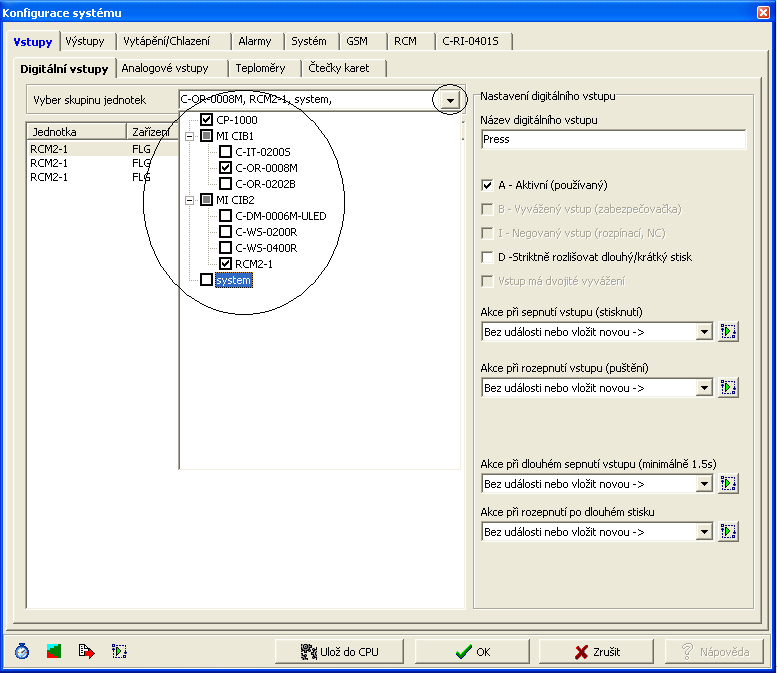
Task: Click the Zařízení column header
Action: tap(153, 132)
